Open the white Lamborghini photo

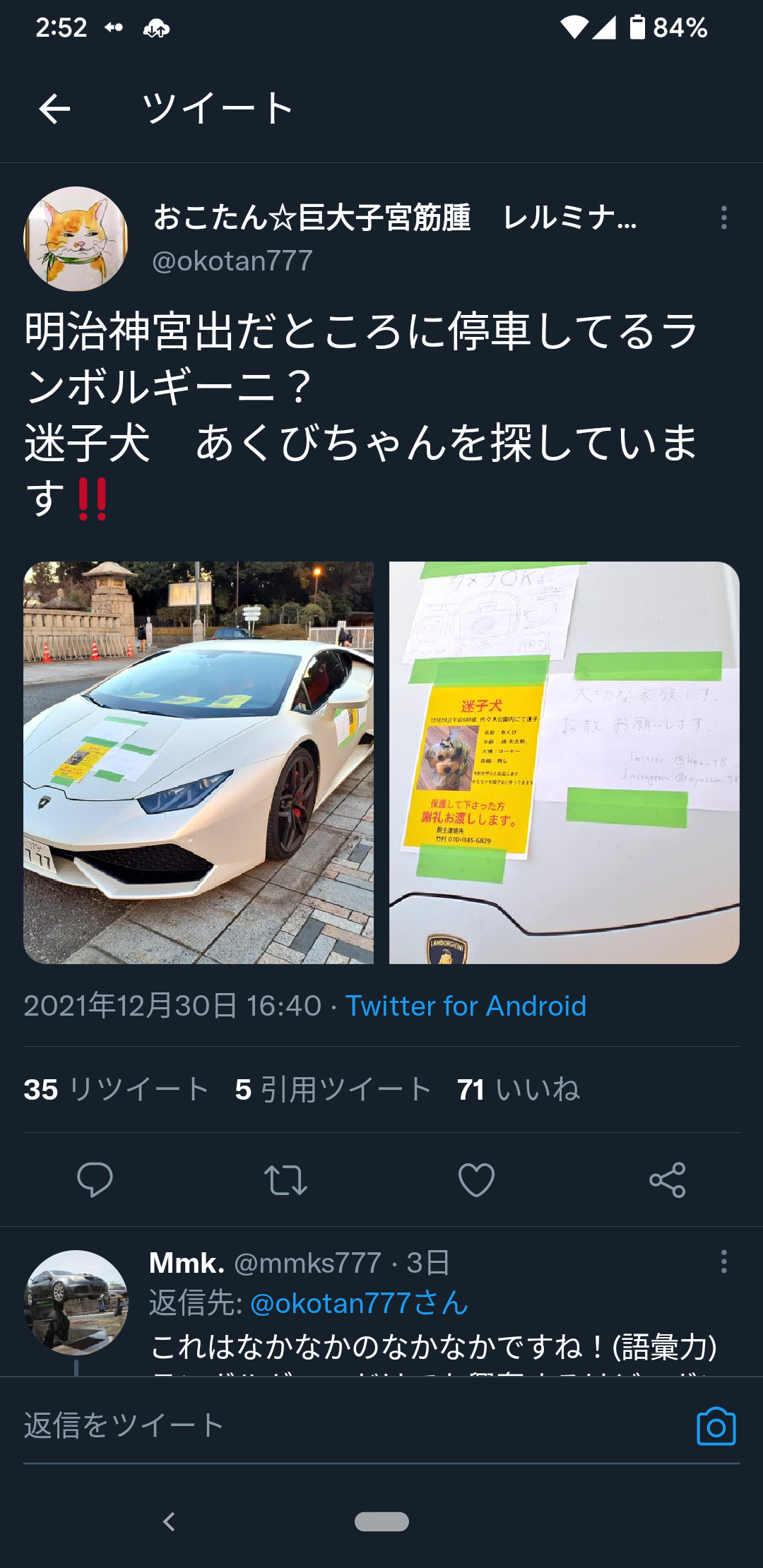199,763
